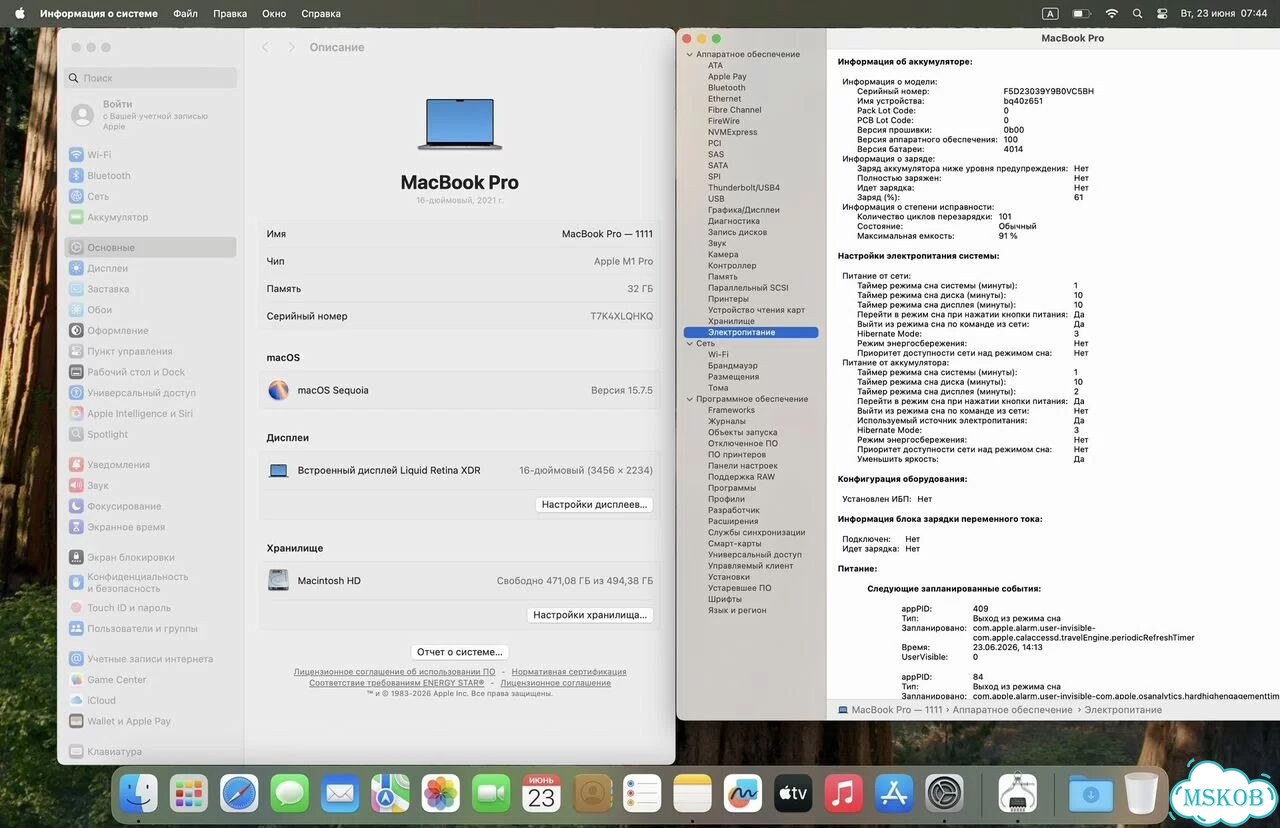Collapse Аппаратное обеспечение tree section
The height and width of the screenshot is (828, 1280).
click(689, 54)
